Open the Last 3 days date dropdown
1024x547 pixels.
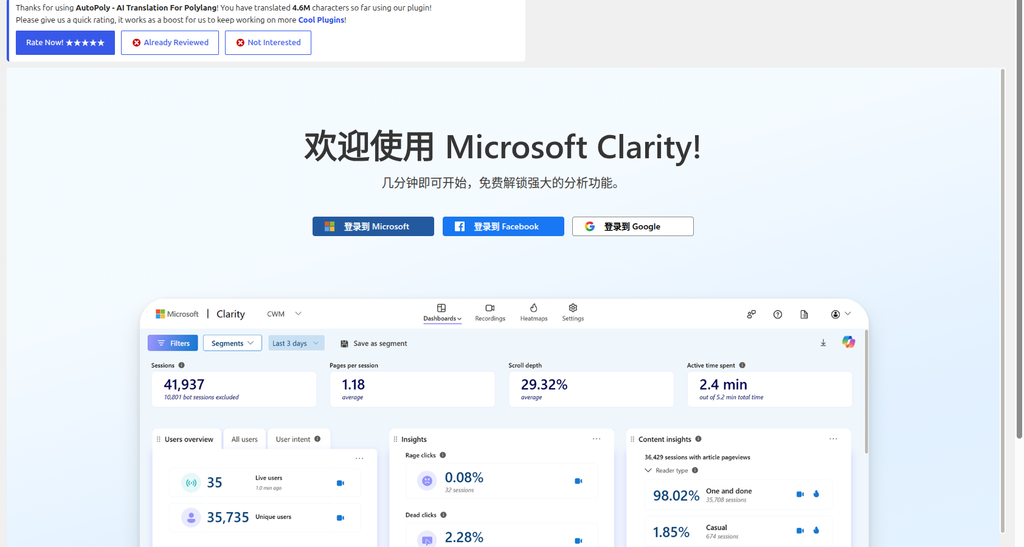tap(296, 343)
